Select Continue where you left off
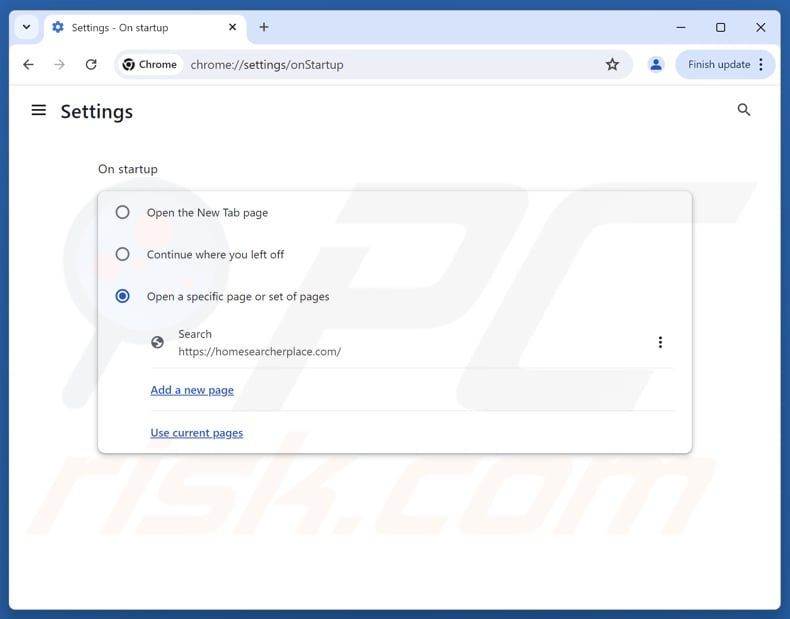Screen dimensions: 790x619 (122, 254)
